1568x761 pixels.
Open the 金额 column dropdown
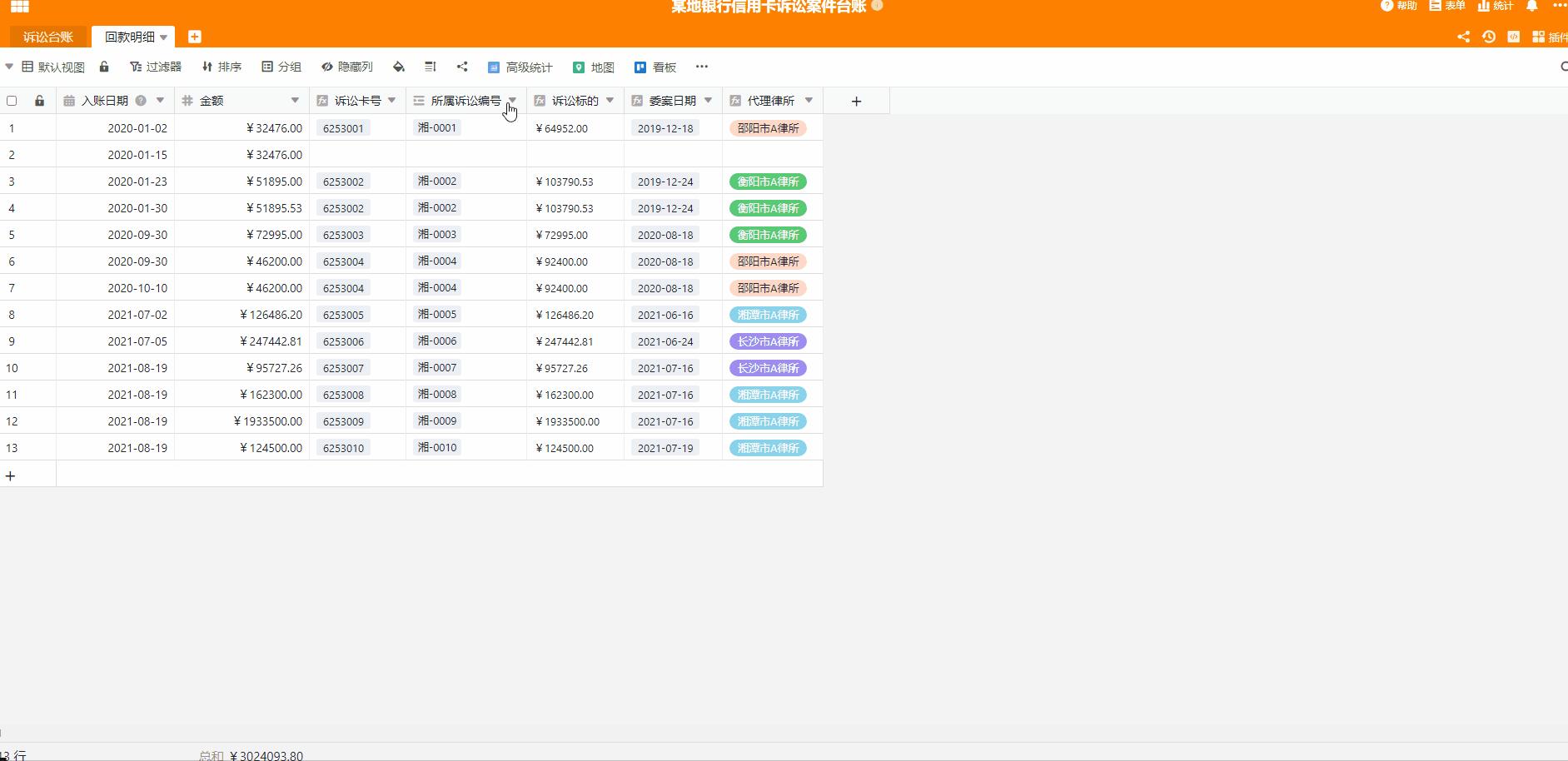[x=295, y=101]
